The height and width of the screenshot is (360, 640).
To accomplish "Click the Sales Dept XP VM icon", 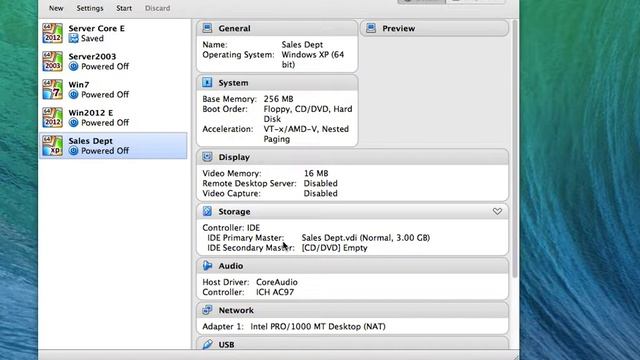I will click(53, 146).
